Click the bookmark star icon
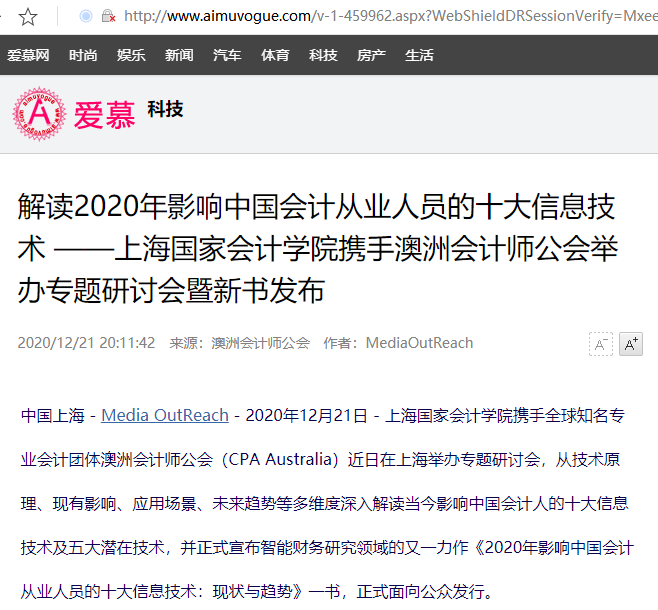The height and width of the screenshot is (610, 658). pos(28,17)
